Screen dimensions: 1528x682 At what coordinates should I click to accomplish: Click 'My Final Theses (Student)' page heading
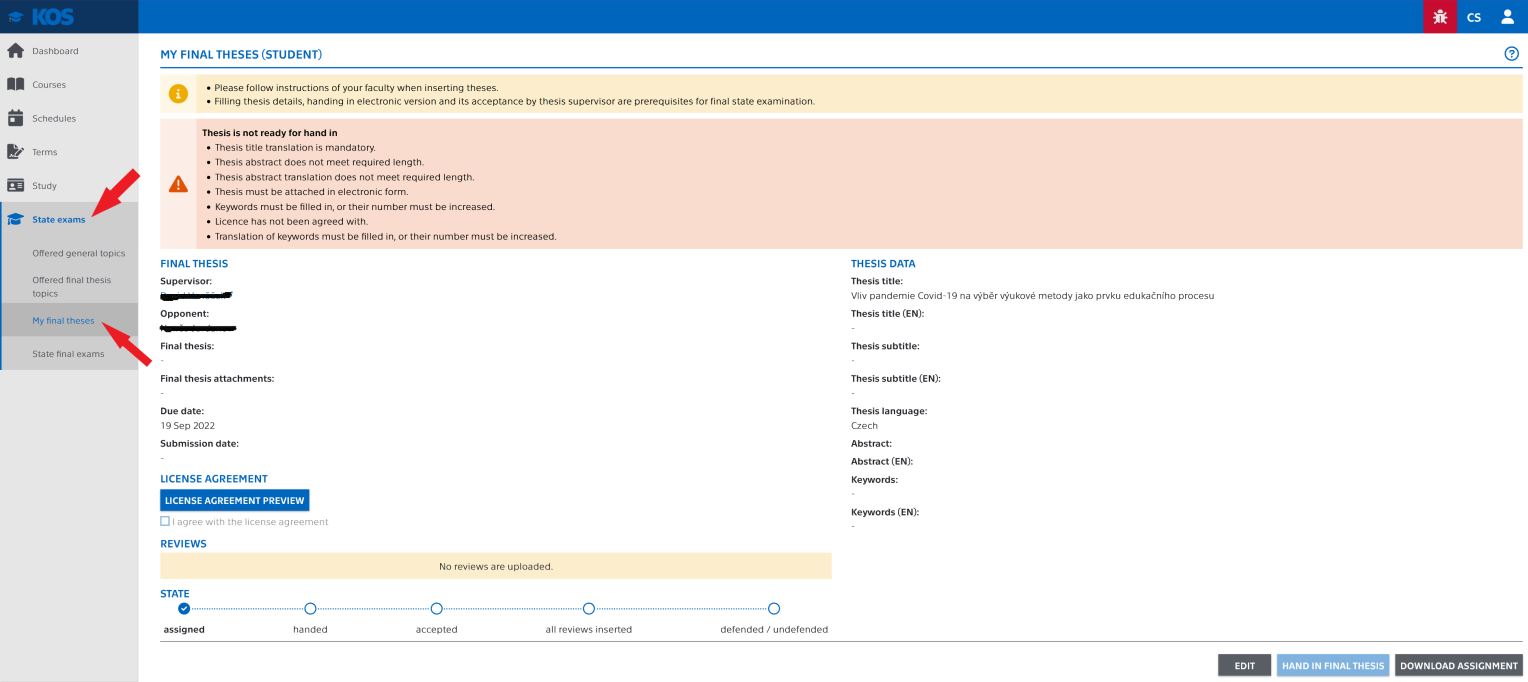(x=241, y=54)
